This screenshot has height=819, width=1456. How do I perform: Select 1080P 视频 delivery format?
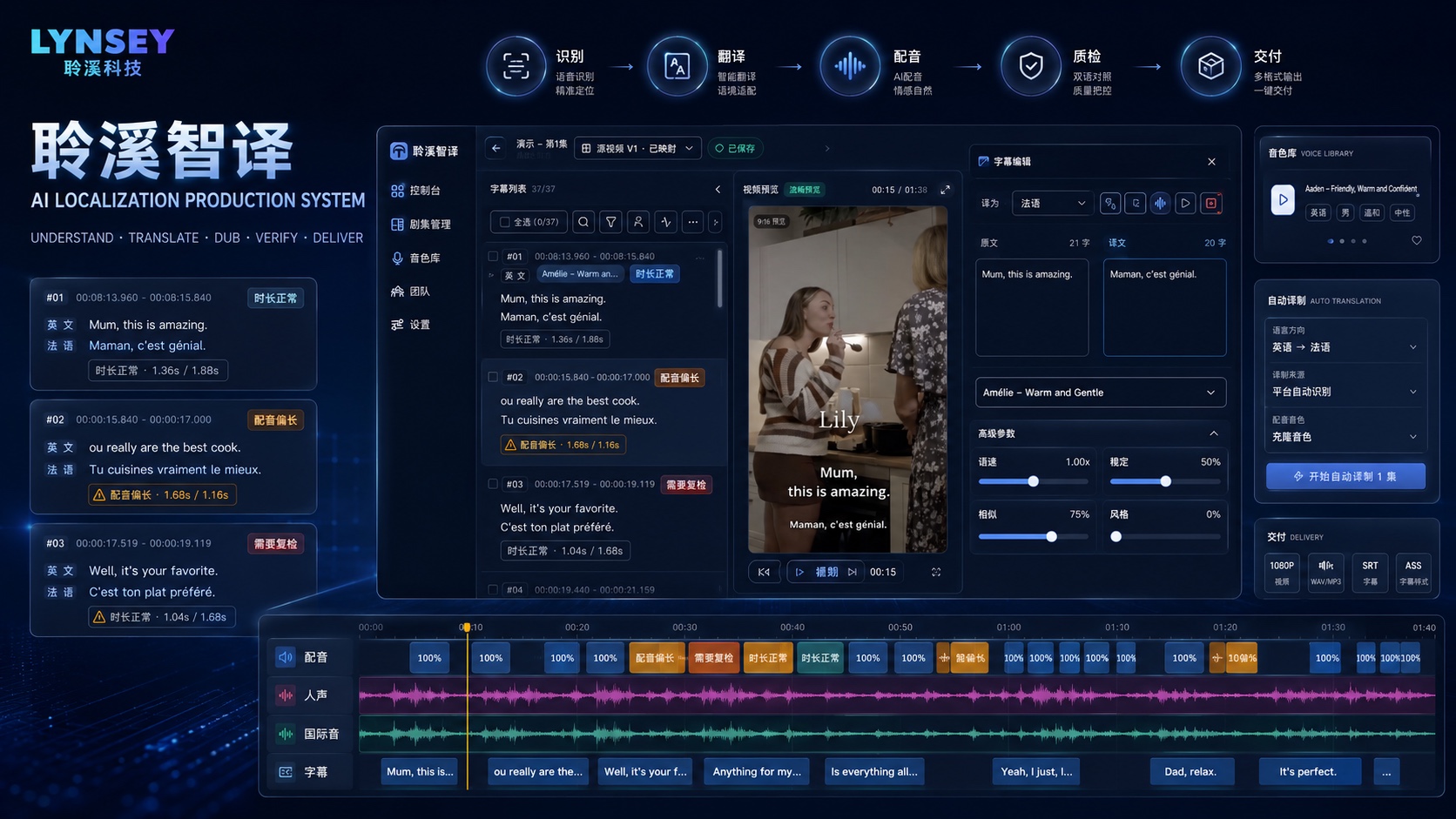1282,573
